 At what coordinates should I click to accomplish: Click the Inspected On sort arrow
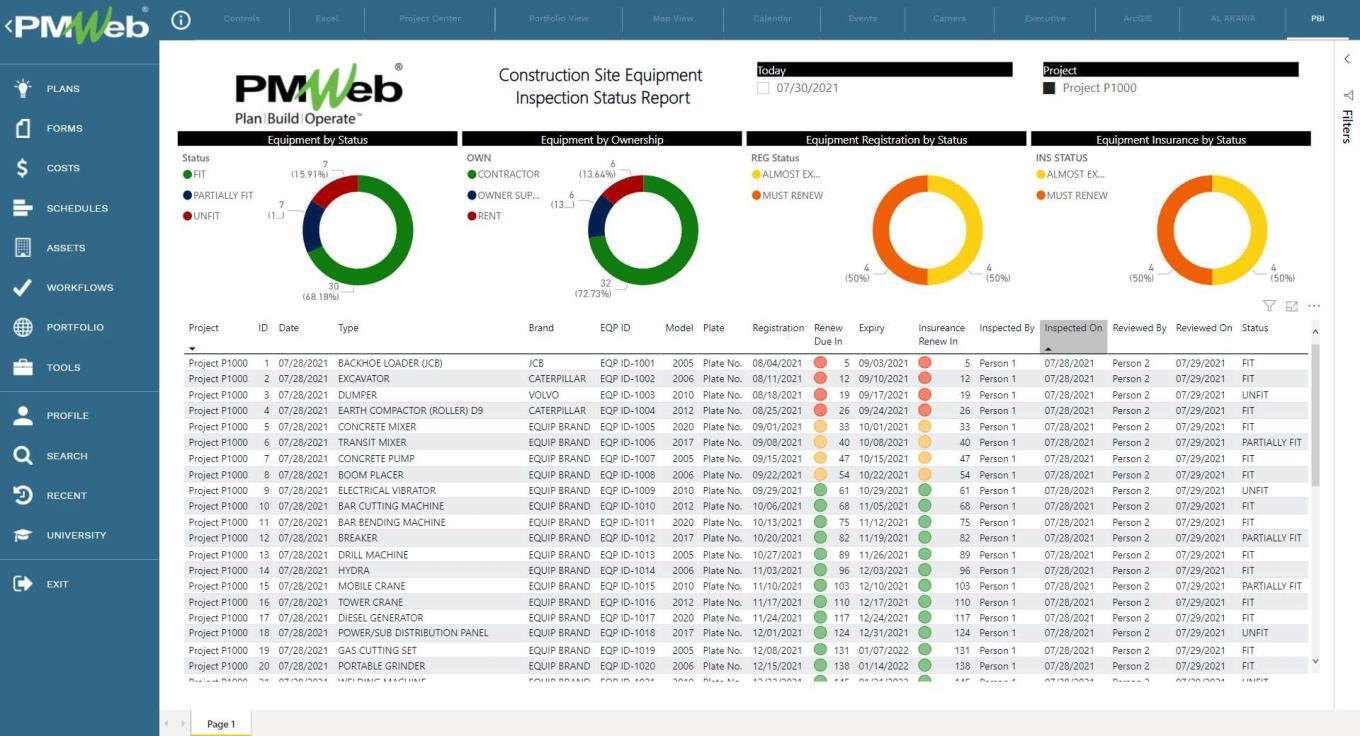(x=1048, y=349)
